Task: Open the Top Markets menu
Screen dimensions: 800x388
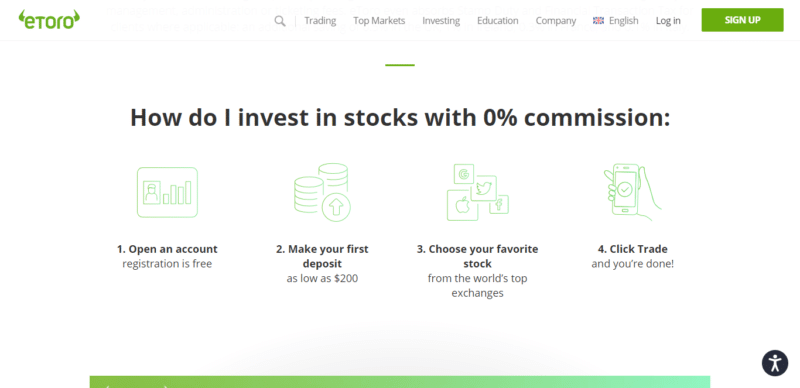Action: (x=379, y=20)
